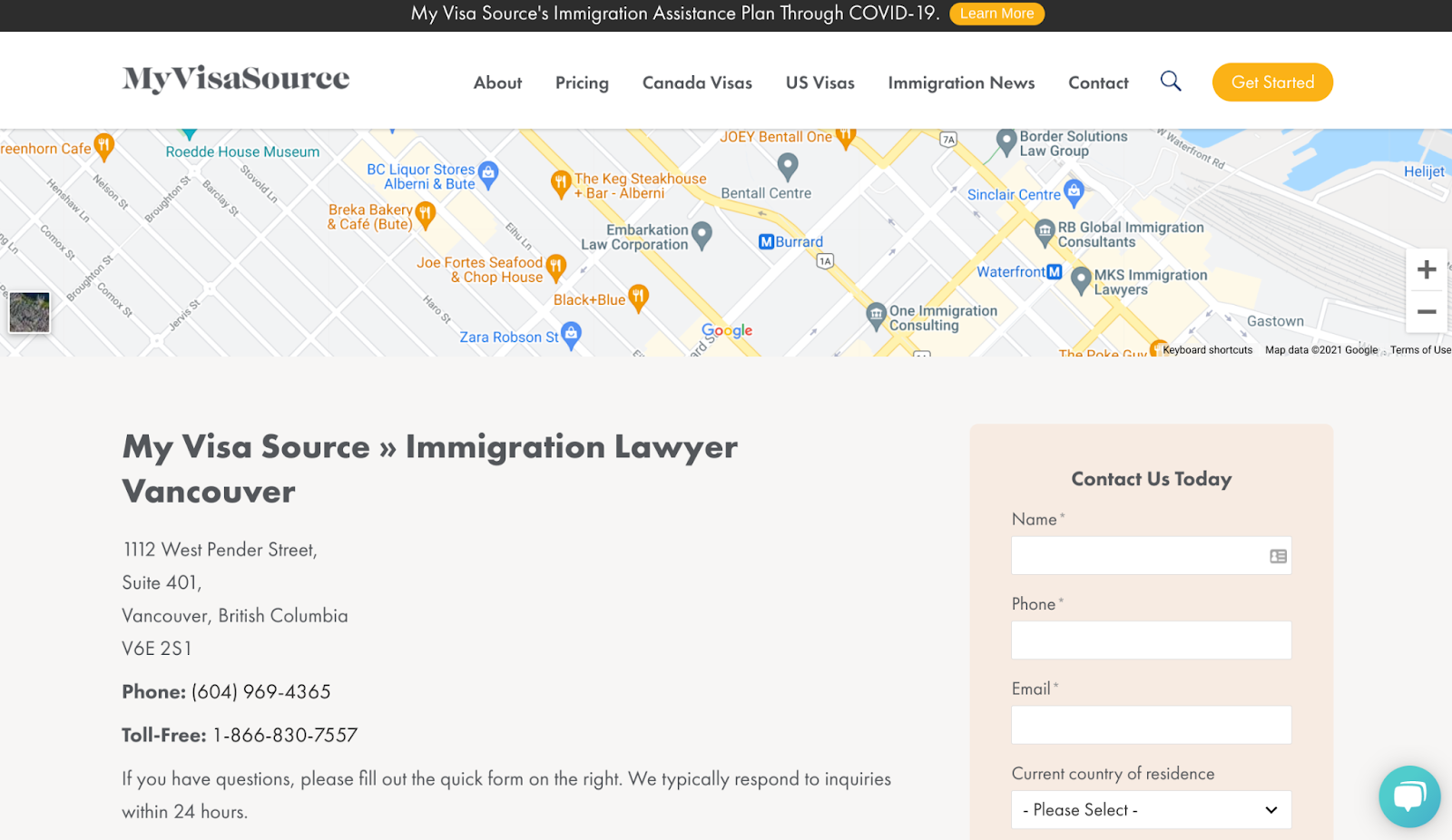
Task: Go to Immigration News
Action: pyautogui.click(x=961, y=83)
